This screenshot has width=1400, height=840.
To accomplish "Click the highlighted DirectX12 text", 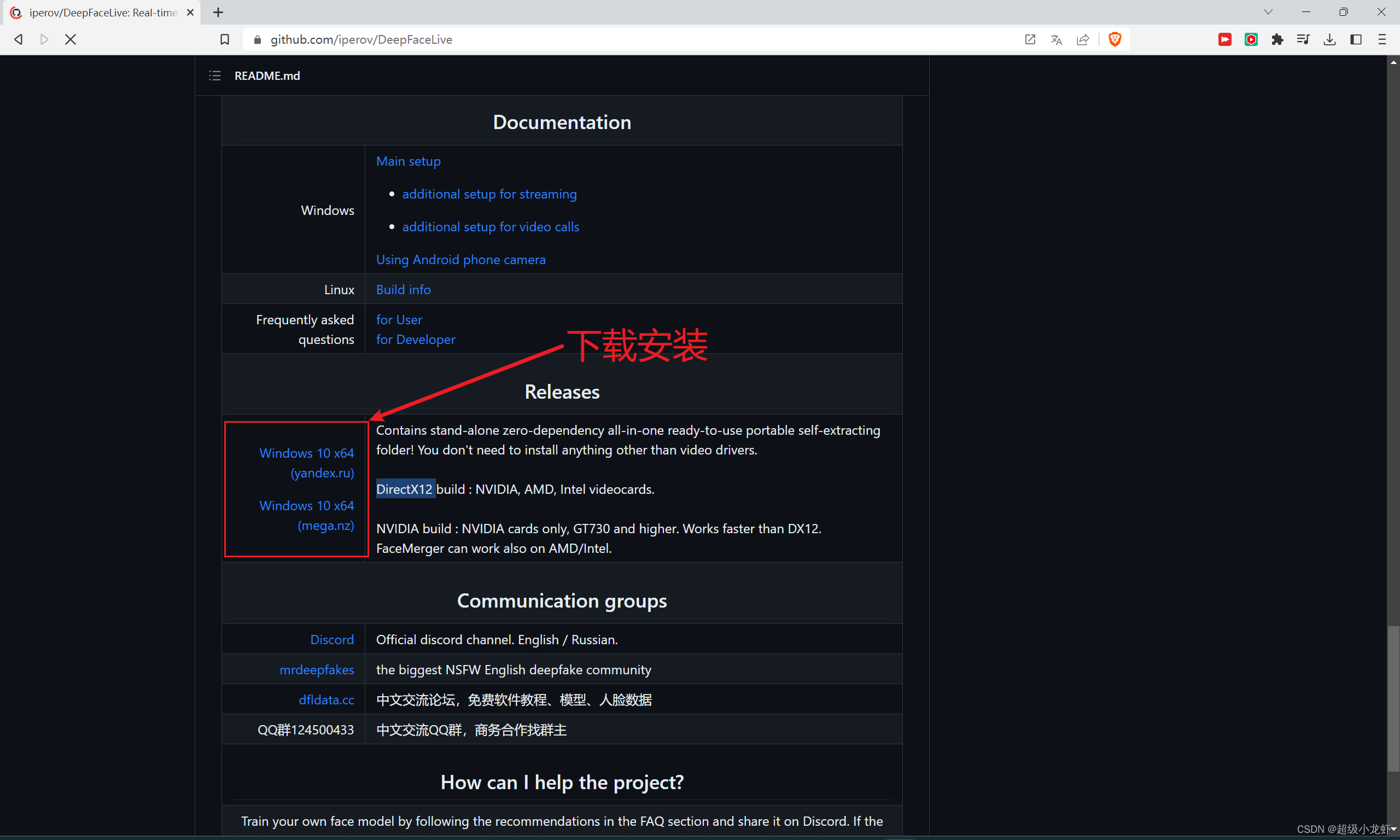I will point(405,489).
